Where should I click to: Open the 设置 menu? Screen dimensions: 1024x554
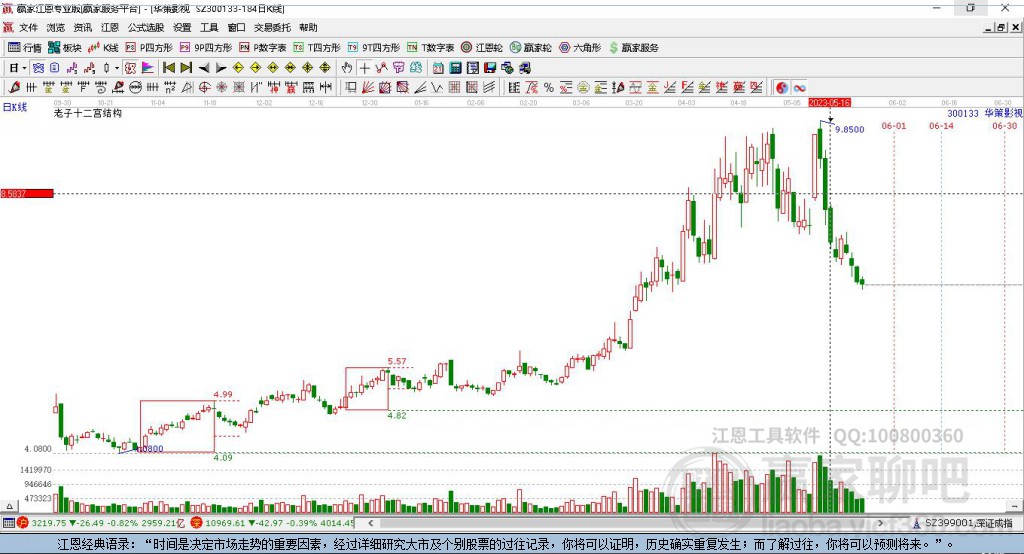click(182, 27)
